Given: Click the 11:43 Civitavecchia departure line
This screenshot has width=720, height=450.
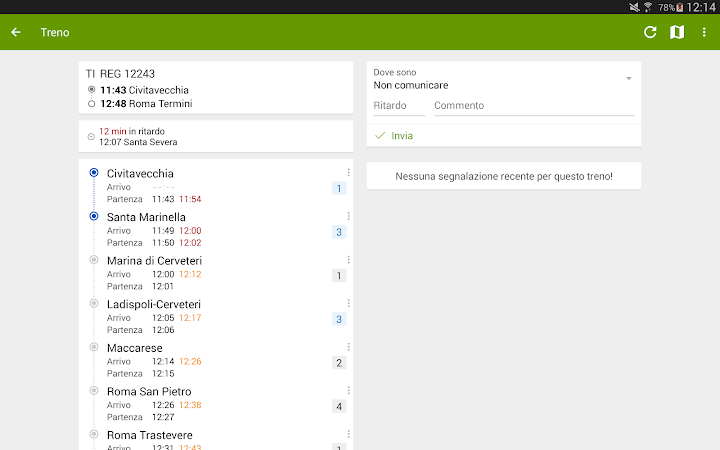Looking at the screenshot, I should (144, 90).
